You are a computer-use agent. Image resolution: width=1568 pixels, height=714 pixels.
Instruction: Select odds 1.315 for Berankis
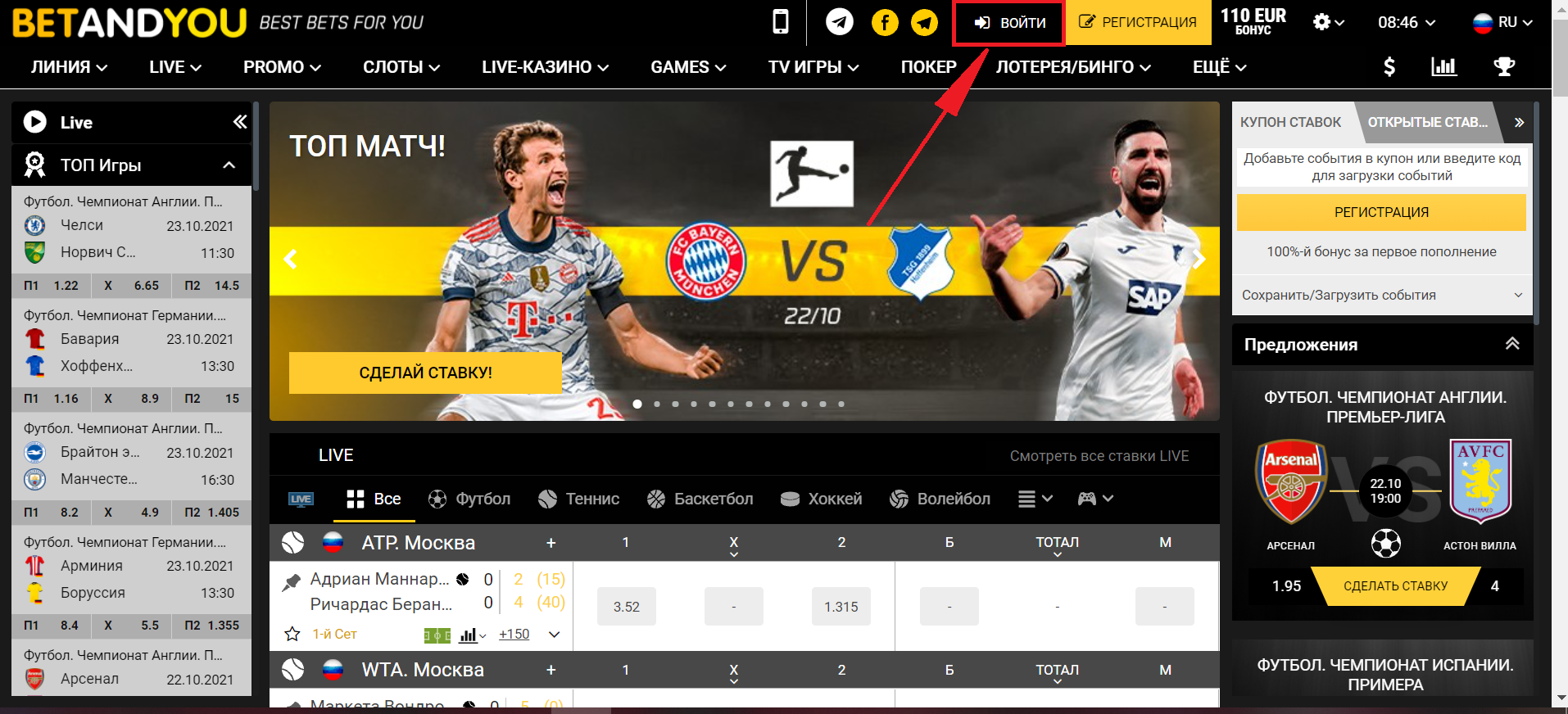(841, 607)
